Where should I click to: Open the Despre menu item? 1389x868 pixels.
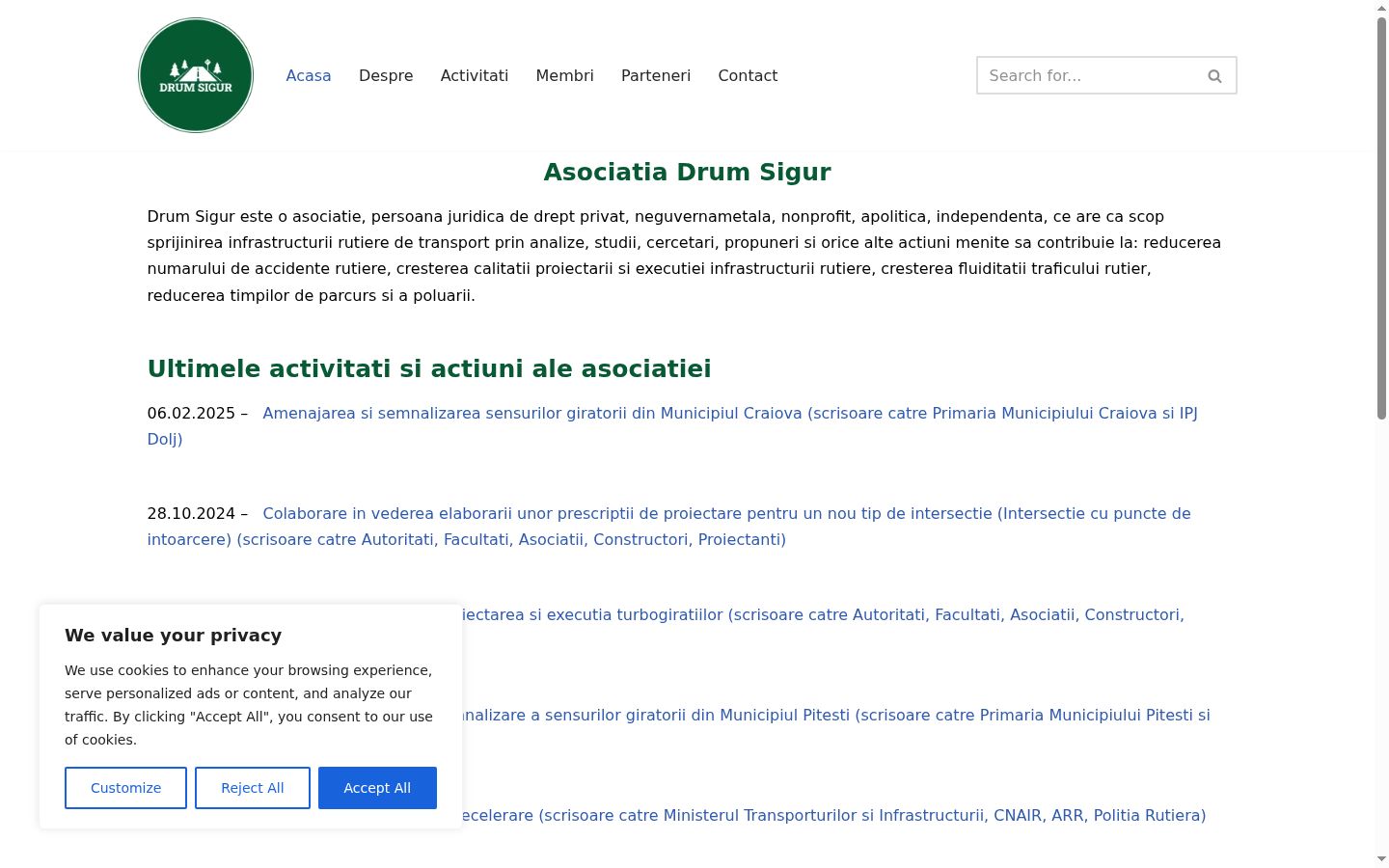(x=386, y=75)
